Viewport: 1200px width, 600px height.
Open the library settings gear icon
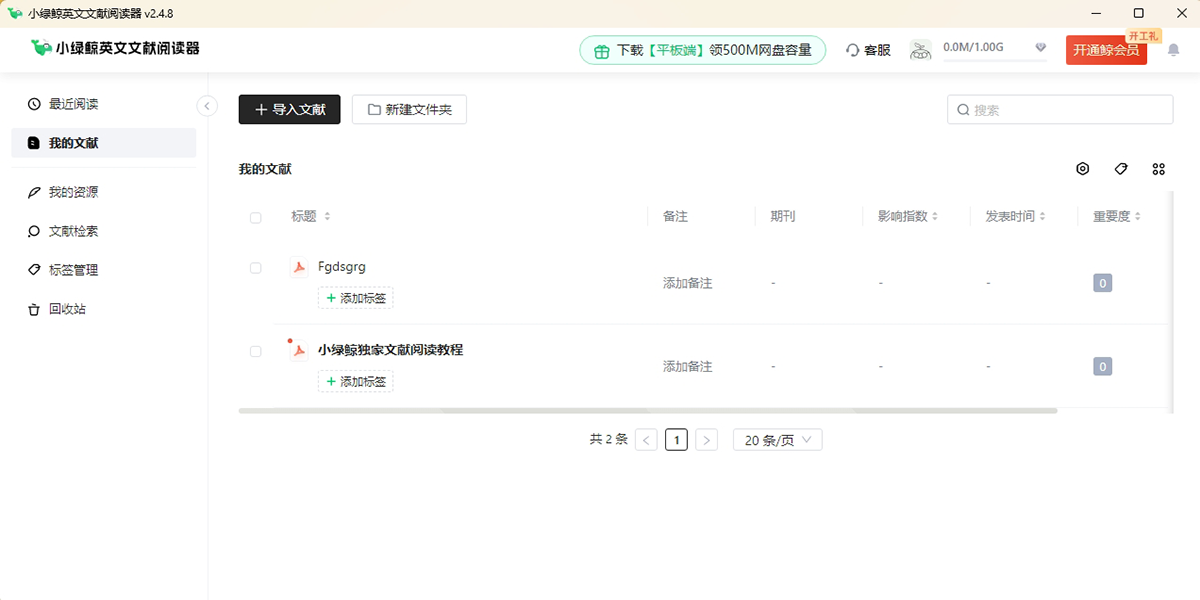[1082, 168]
